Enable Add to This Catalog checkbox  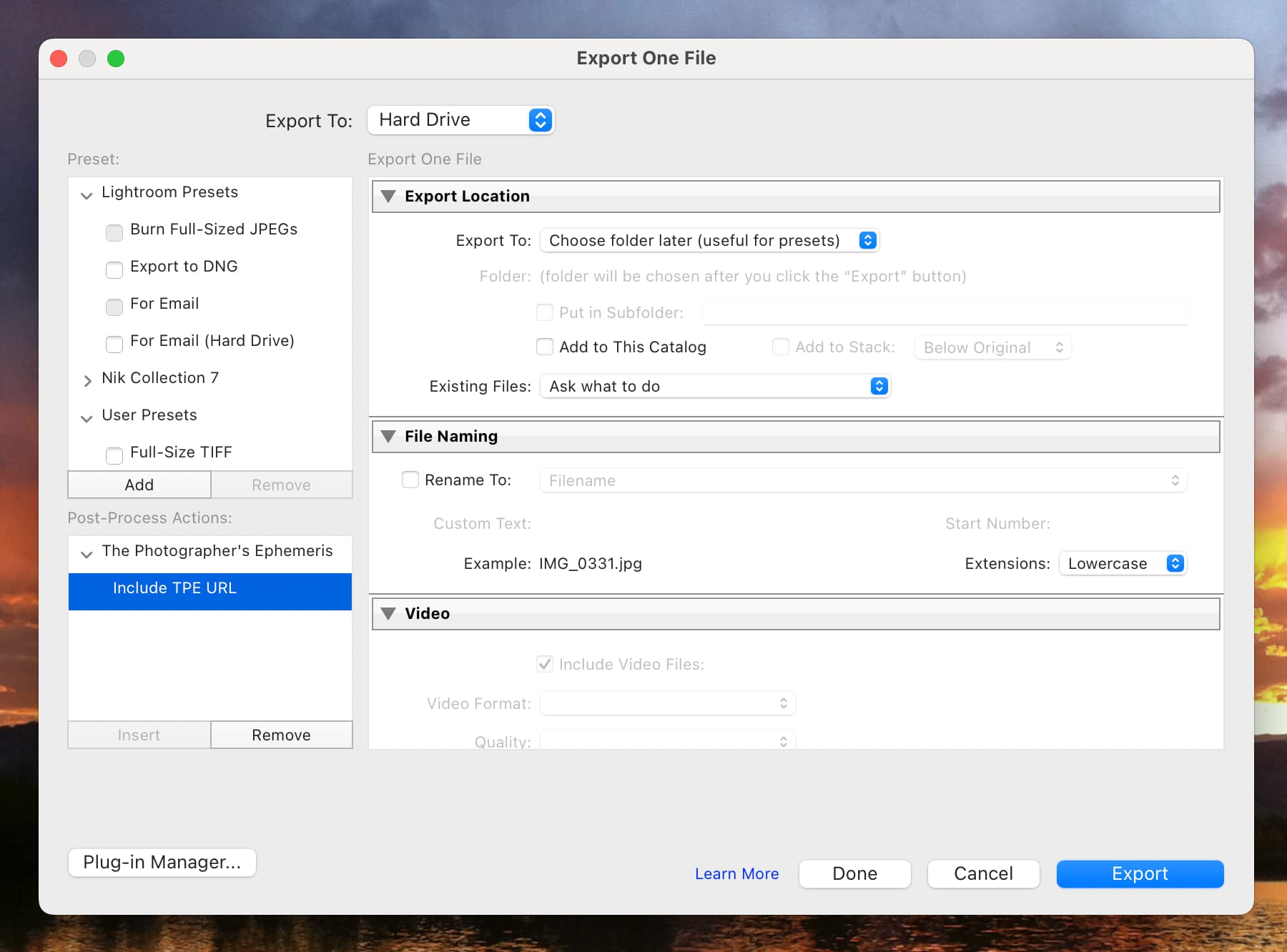coord(545,347)
